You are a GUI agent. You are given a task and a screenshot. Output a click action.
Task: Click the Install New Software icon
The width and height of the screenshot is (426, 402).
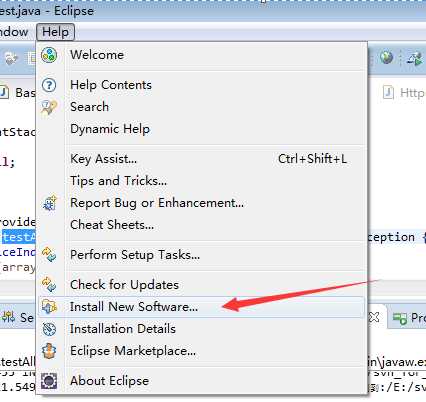click(x=49, y=307)
